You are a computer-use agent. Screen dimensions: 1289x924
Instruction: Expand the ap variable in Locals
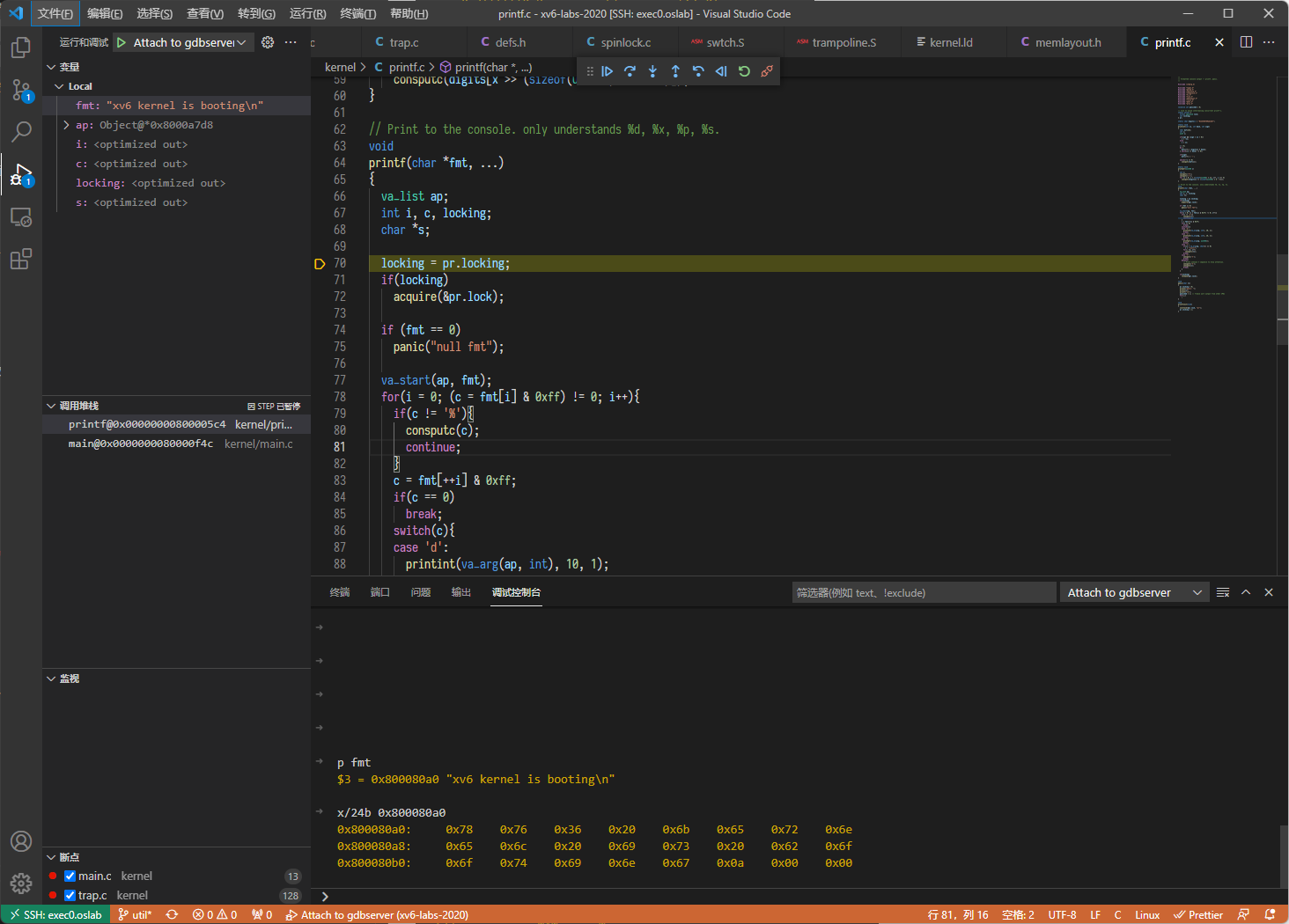pyautogui.click(x=67, y=125)
